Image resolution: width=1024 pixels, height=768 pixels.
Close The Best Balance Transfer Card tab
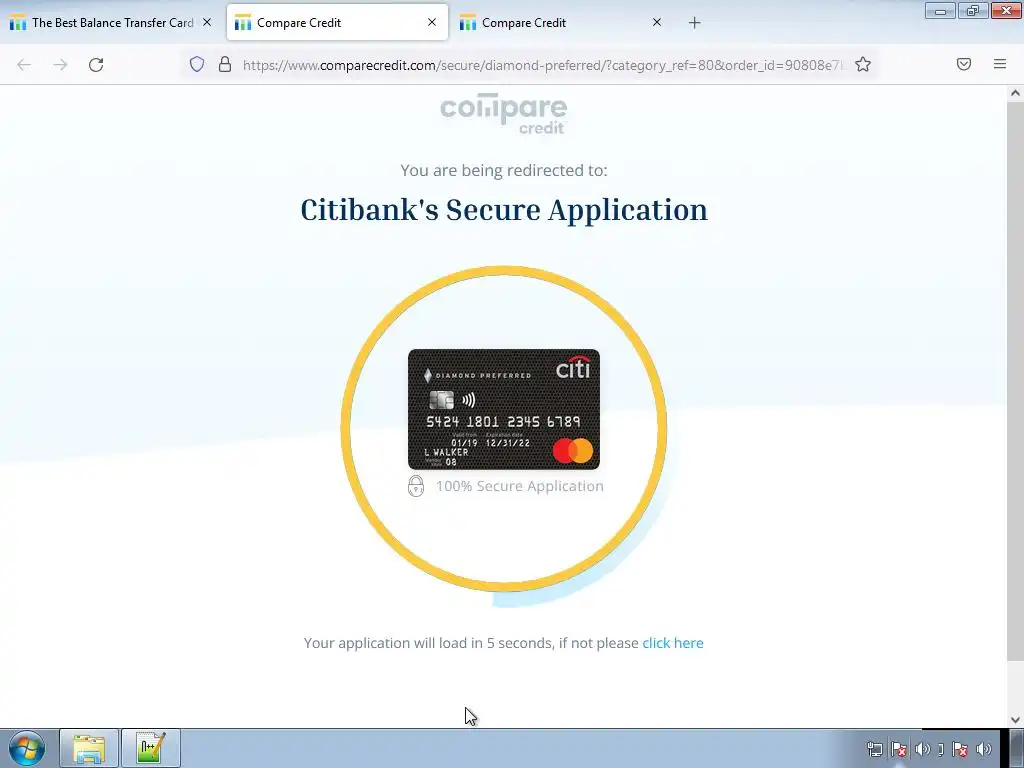point(207,22)
